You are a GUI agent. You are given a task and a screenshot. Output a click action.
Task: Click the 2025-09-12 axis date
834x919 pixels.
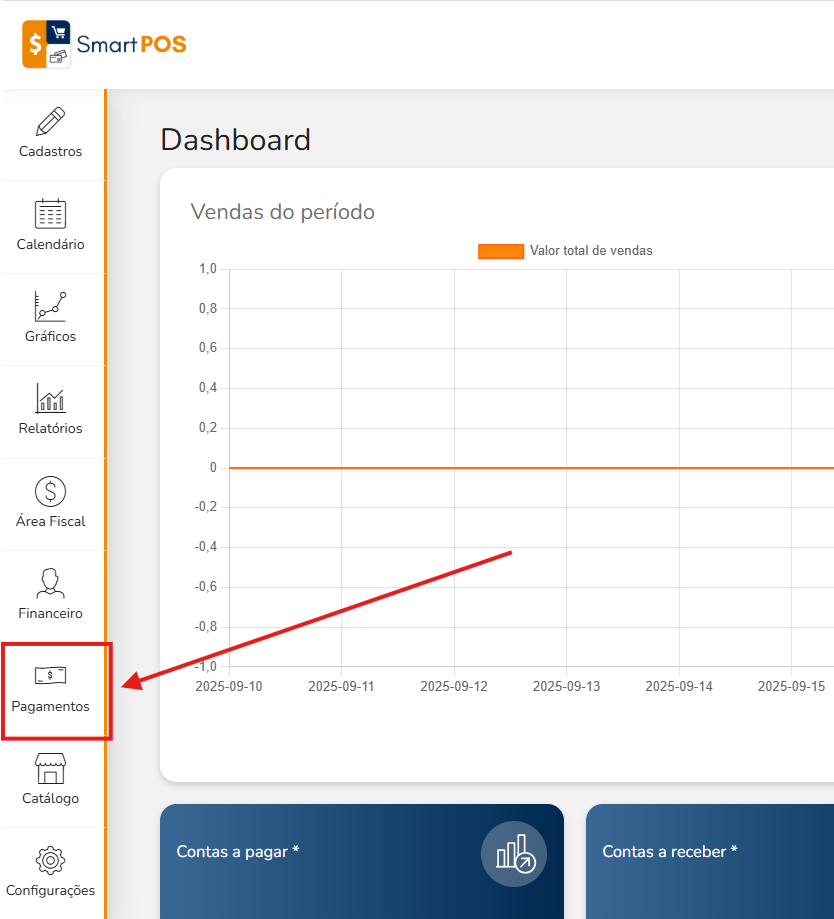click(454, 686)
